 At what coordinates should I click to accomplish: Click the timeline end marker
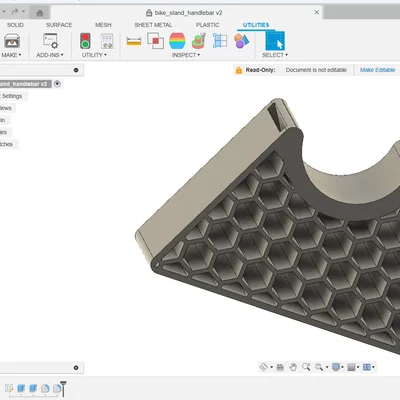[x=63, y=389]
